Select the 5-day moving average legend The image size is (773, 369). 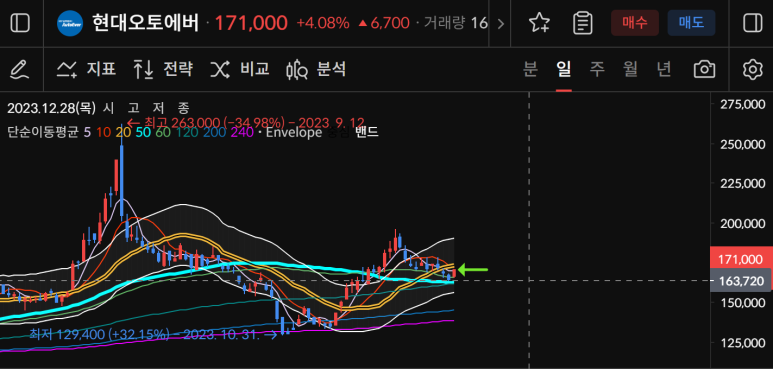pyautogui.click(x=87, y=132)
